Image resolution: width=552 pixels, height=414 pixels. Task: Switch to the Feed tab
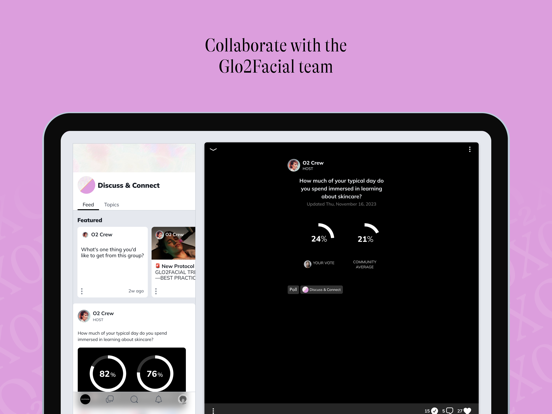click(x=88, y=205)
